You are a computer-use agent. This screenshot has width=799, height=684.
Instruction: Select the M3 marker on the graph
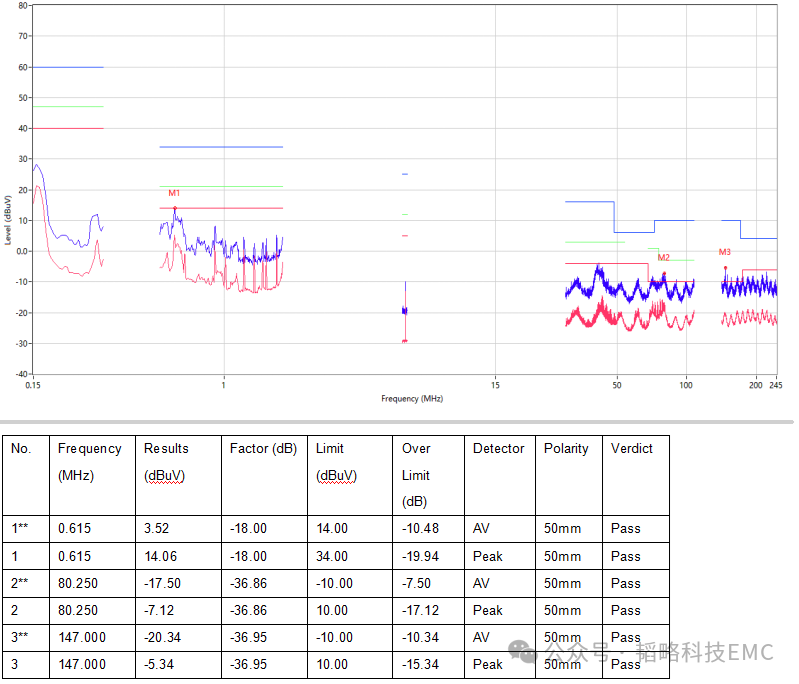pos(725,252)
